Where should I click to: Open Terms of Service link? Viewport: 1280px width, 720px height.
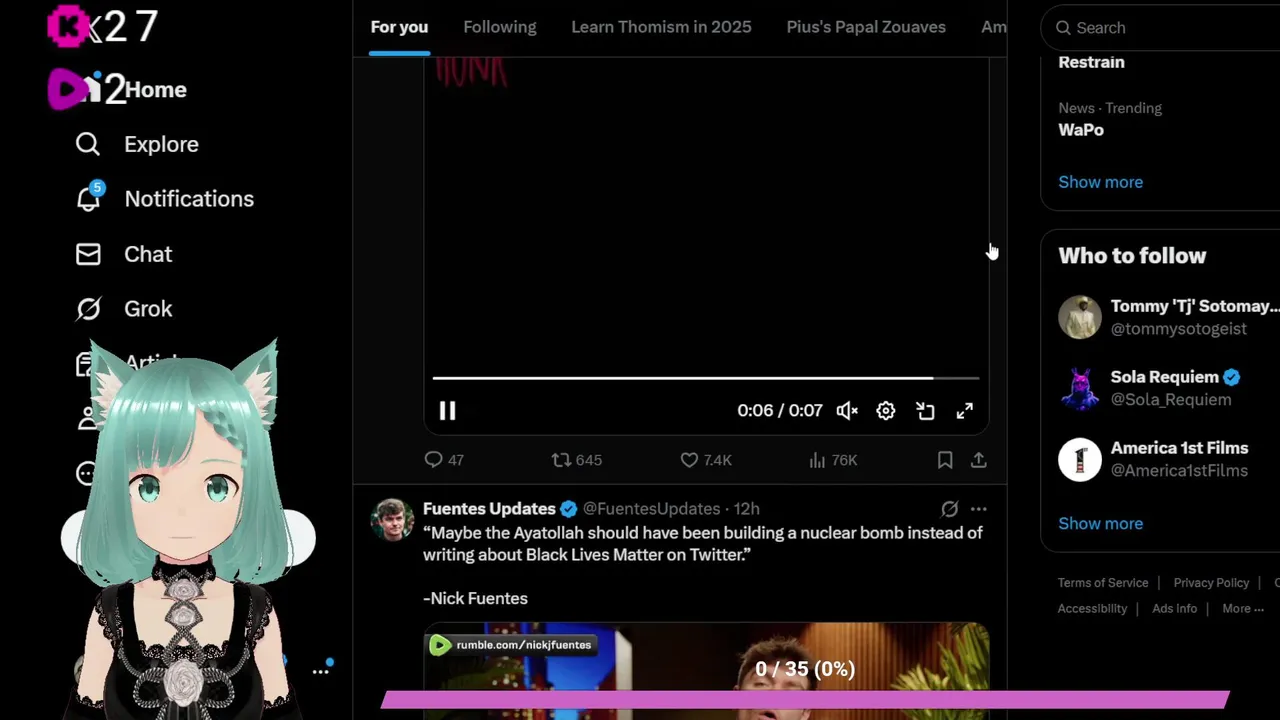pyautogui.click(x=1103, y=583)
